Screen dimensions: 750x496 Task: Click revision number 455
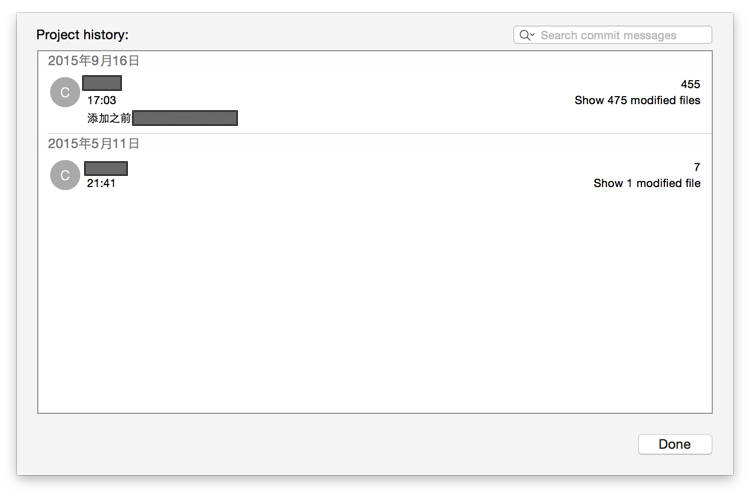click(690, 85)
